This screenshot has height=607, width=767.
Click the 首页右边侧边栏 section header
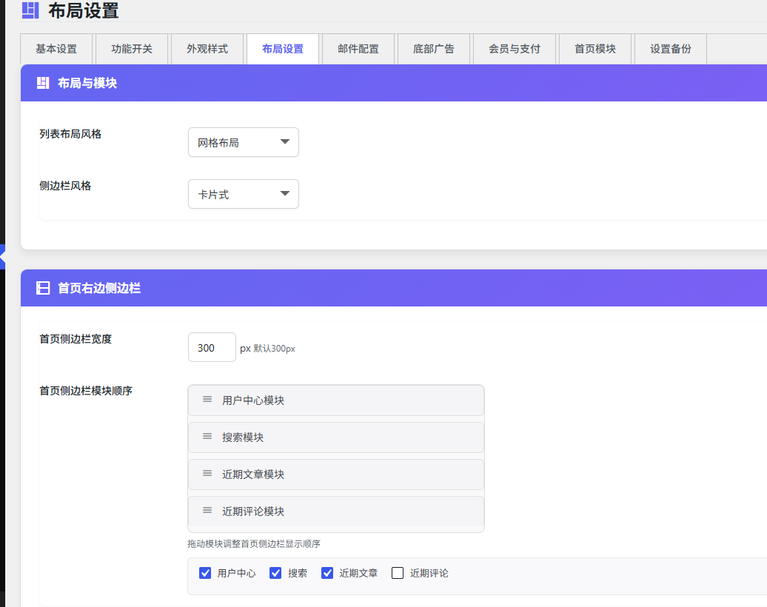tap(394, 288)
